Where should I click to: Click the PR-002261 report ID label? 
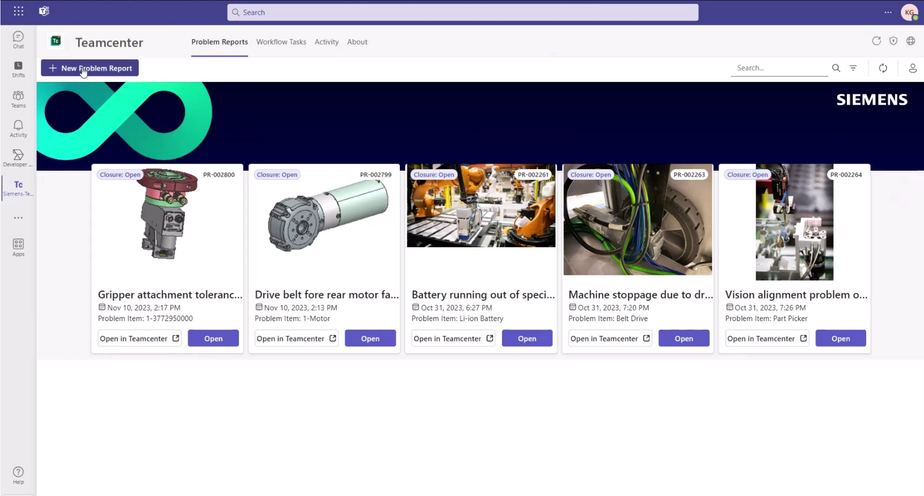click(x=533, y=174)
